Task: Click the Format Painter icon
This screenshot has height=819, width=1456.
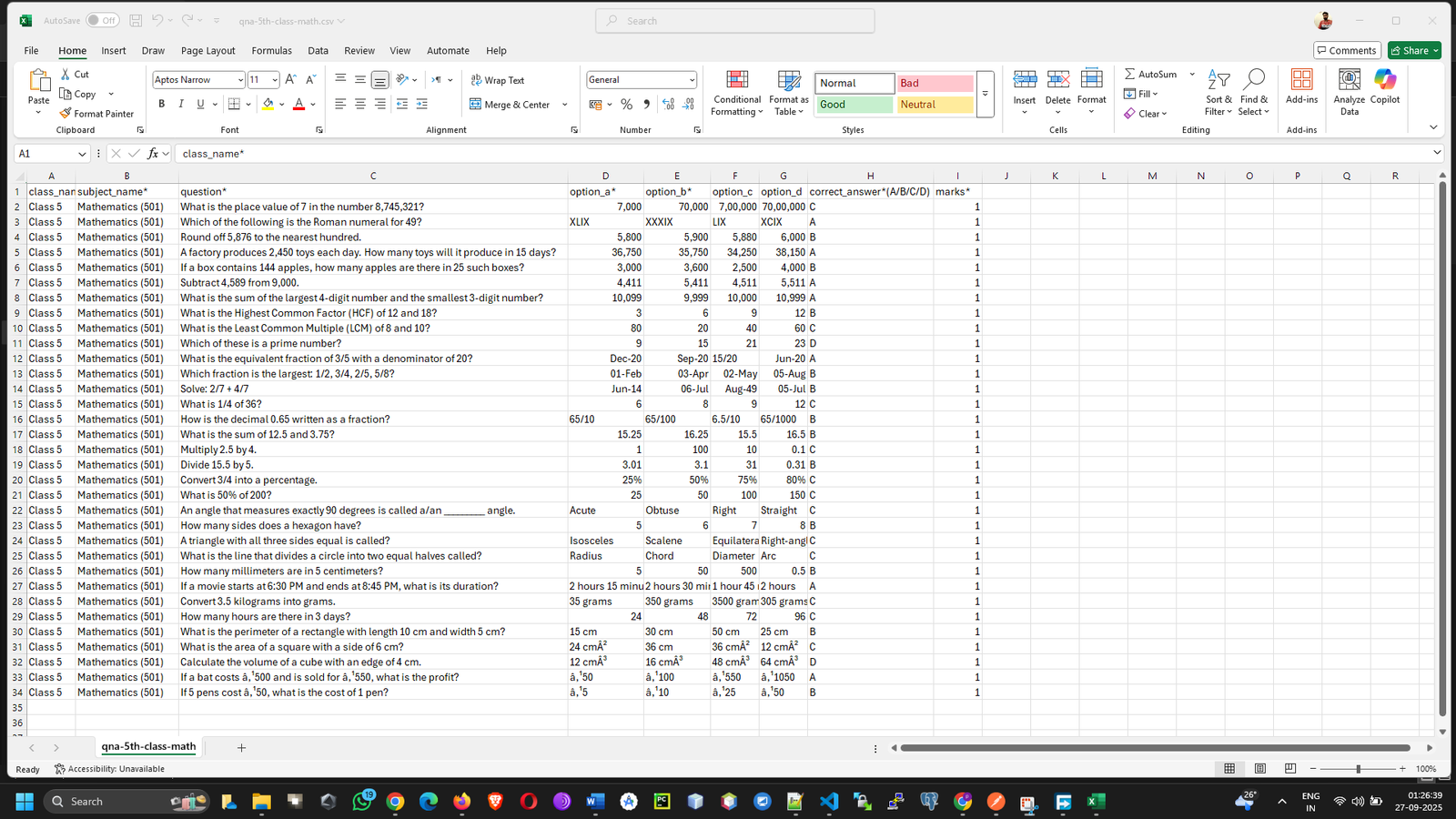Action: click(x=66, y=114)
